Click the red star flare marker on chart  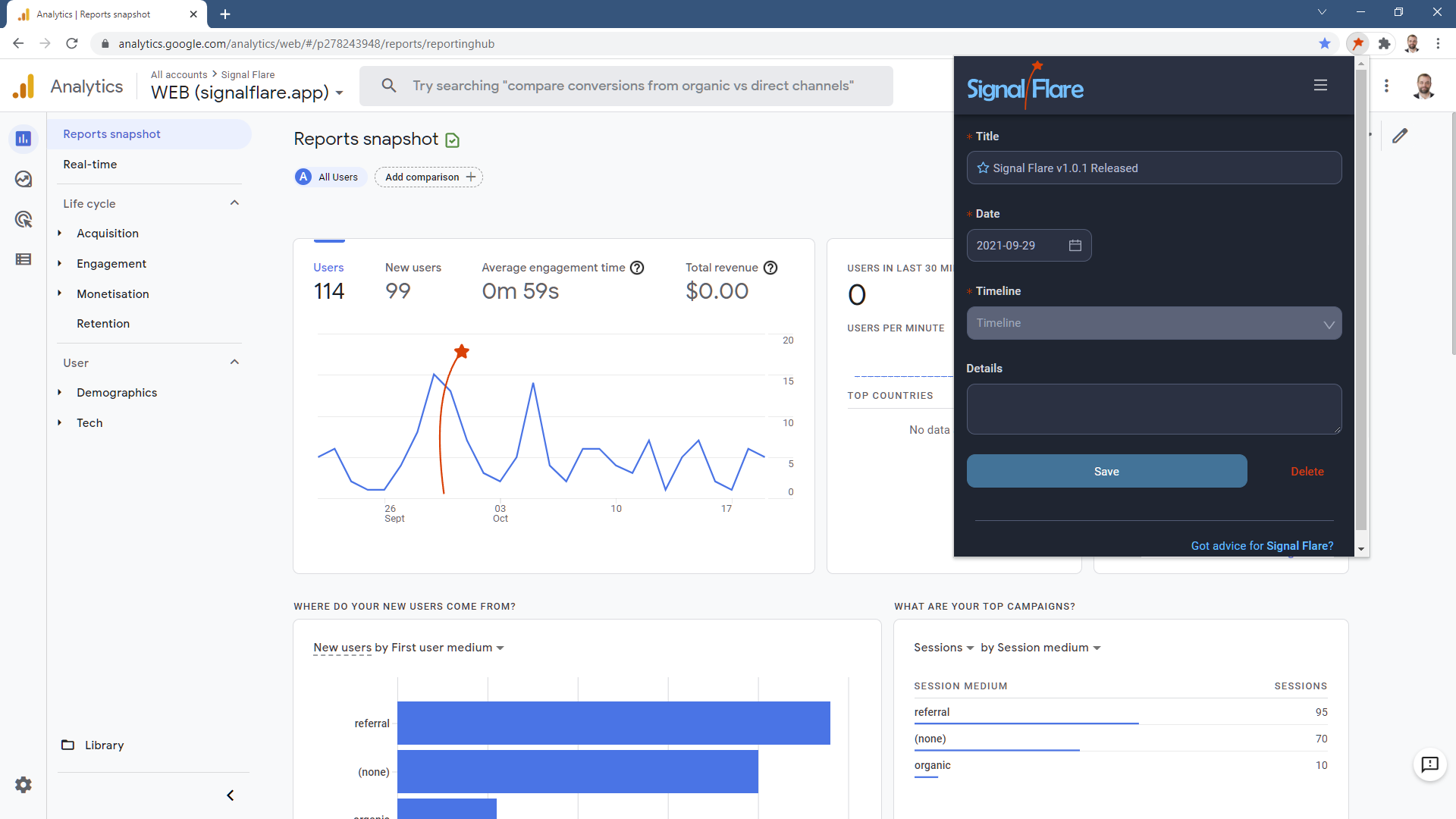462,352
